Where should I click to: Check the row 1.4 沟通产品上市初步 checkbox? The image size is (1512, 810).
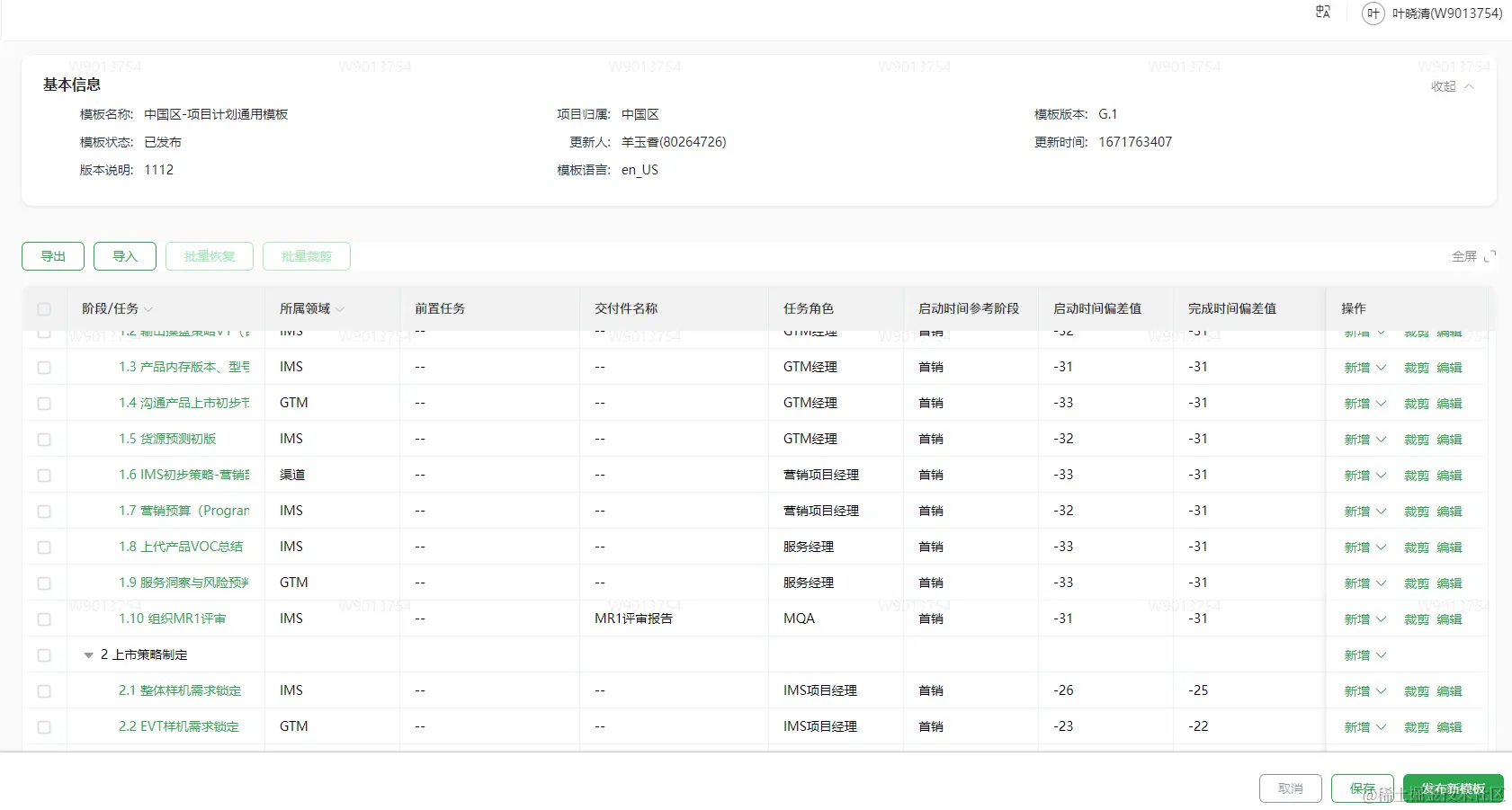pos(44,404)
